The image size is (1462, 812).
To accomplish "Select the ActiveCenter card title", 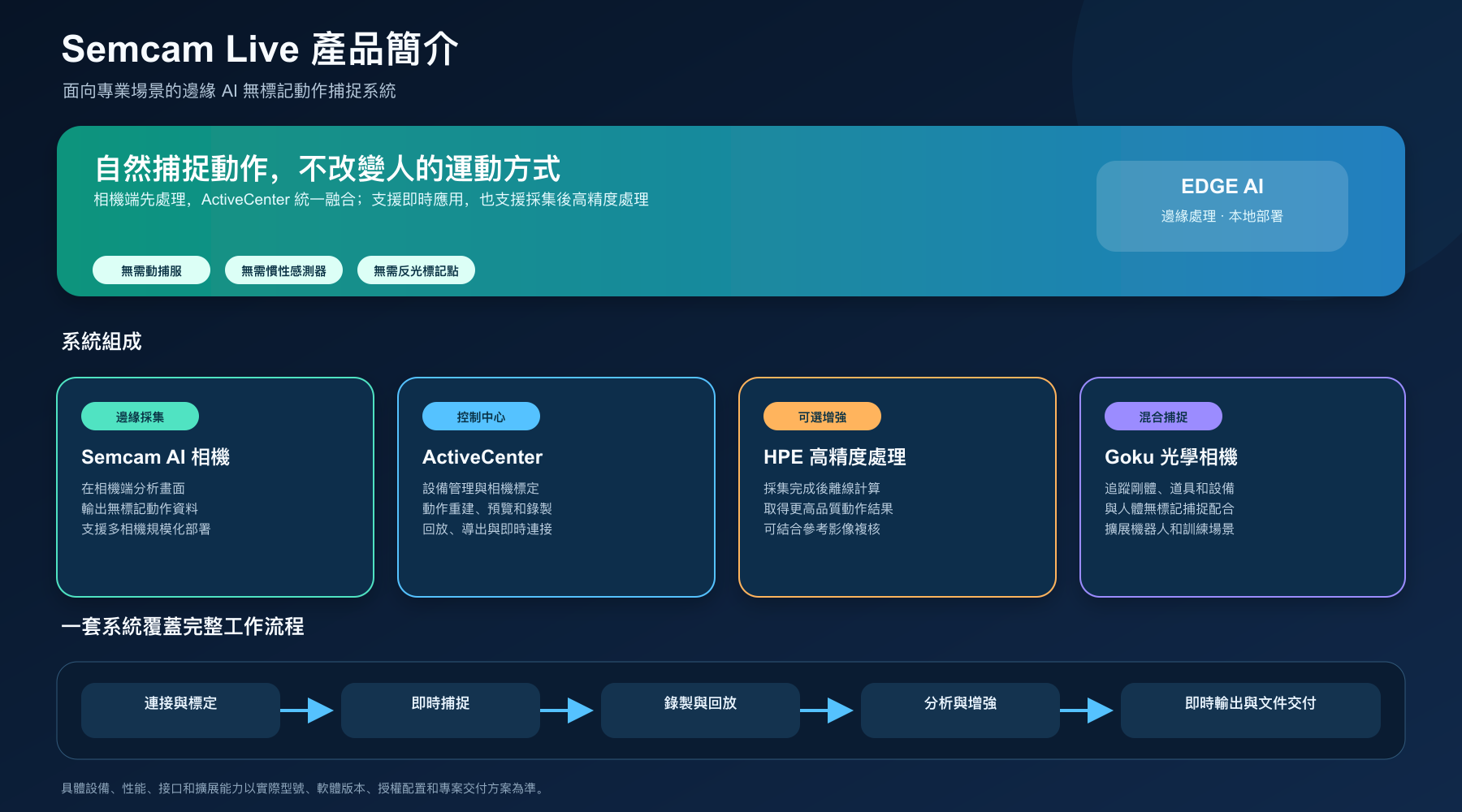I will click(x=482, y=457).
